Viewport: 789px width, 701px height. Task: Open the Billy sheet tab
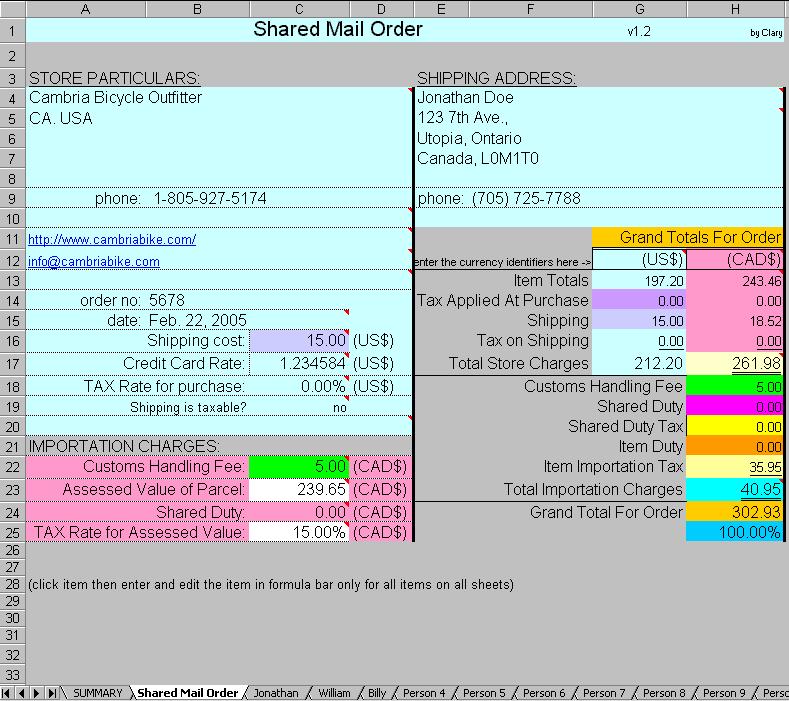point(377,693)
